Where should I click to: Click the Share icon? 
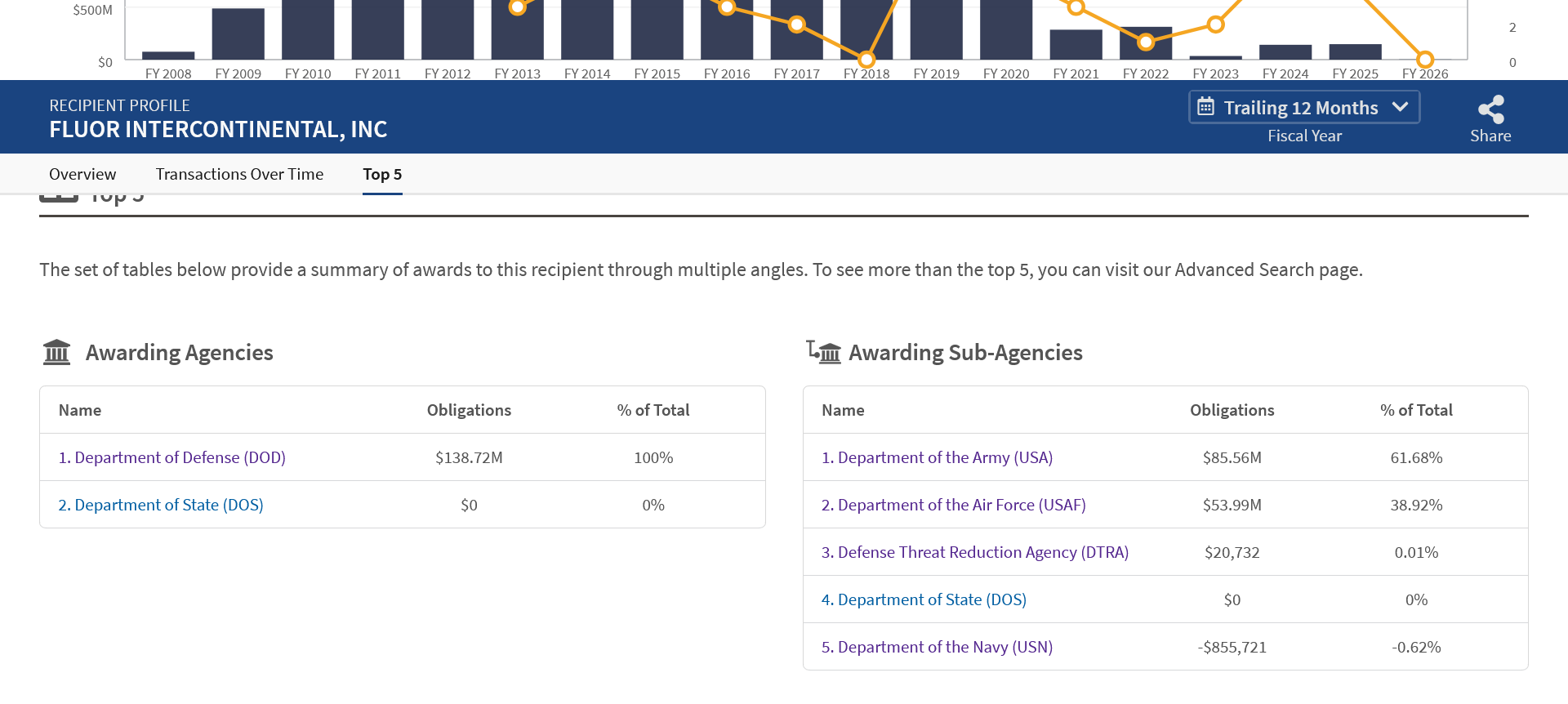(1490, 109)
